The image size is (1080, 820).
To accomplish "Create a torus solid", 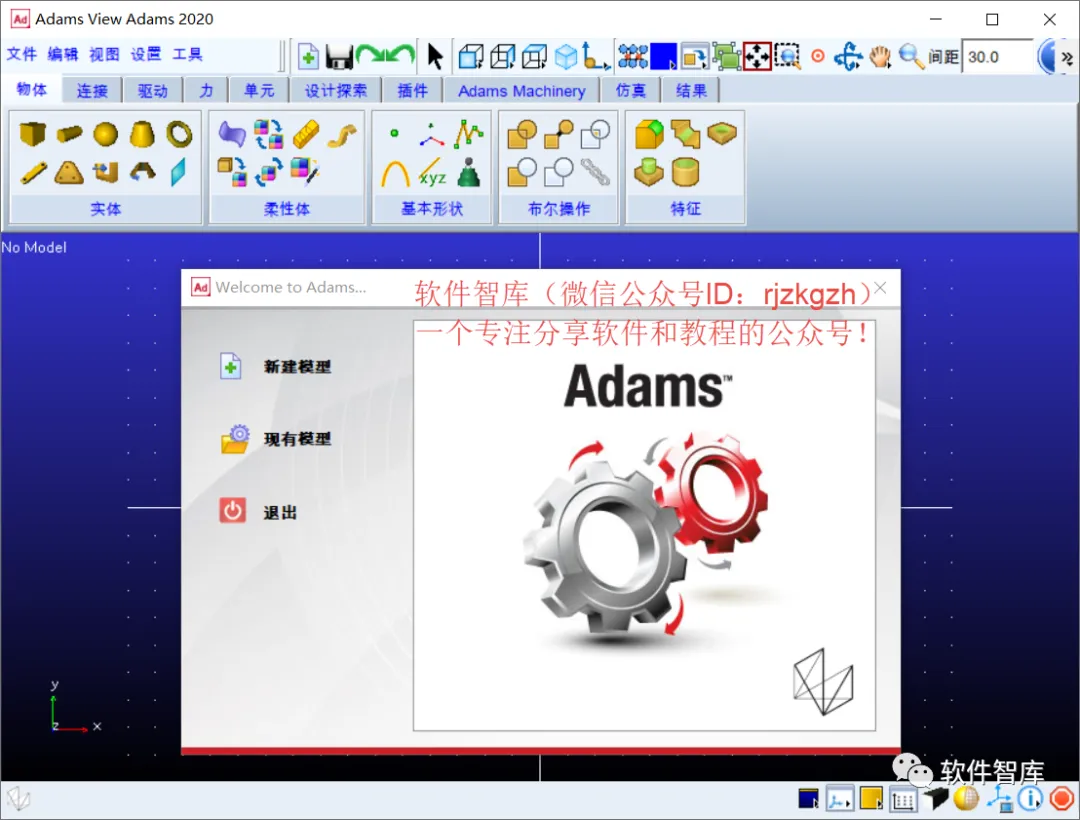I will 179,134.
